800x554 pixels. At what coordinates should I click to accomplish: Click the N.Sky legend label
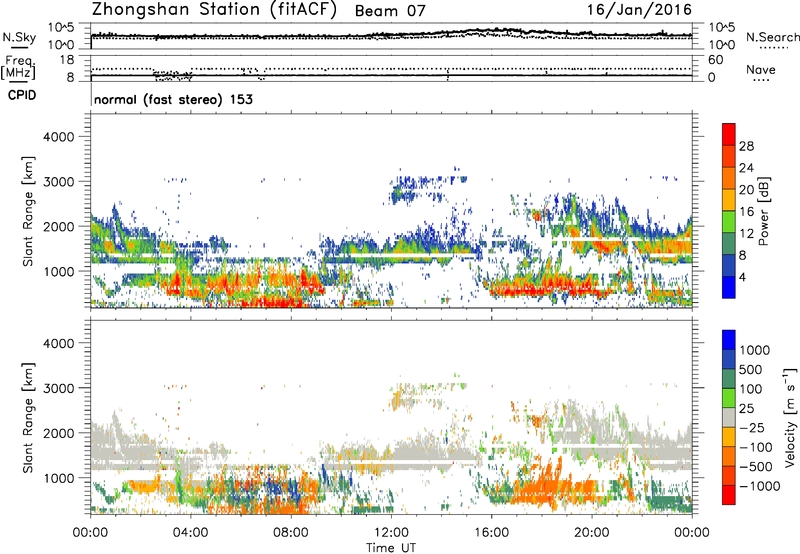click(x=19, y=37)
